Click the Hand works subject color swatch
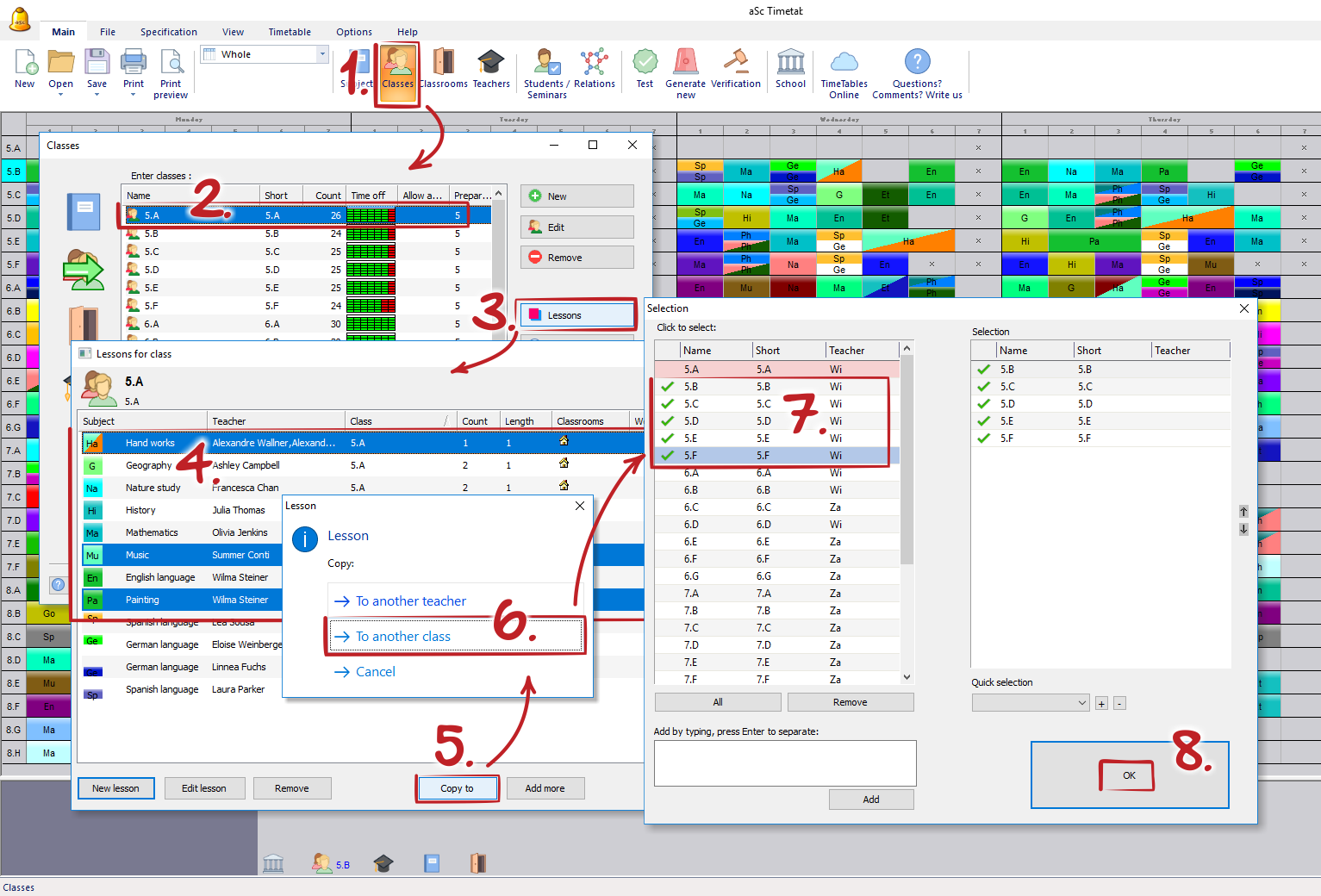Viewport: 1321px width, 896px height. coord(92,444)
